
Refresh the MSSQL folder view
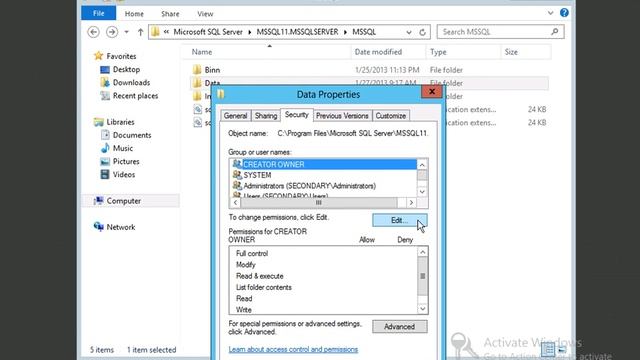point(422,32)
